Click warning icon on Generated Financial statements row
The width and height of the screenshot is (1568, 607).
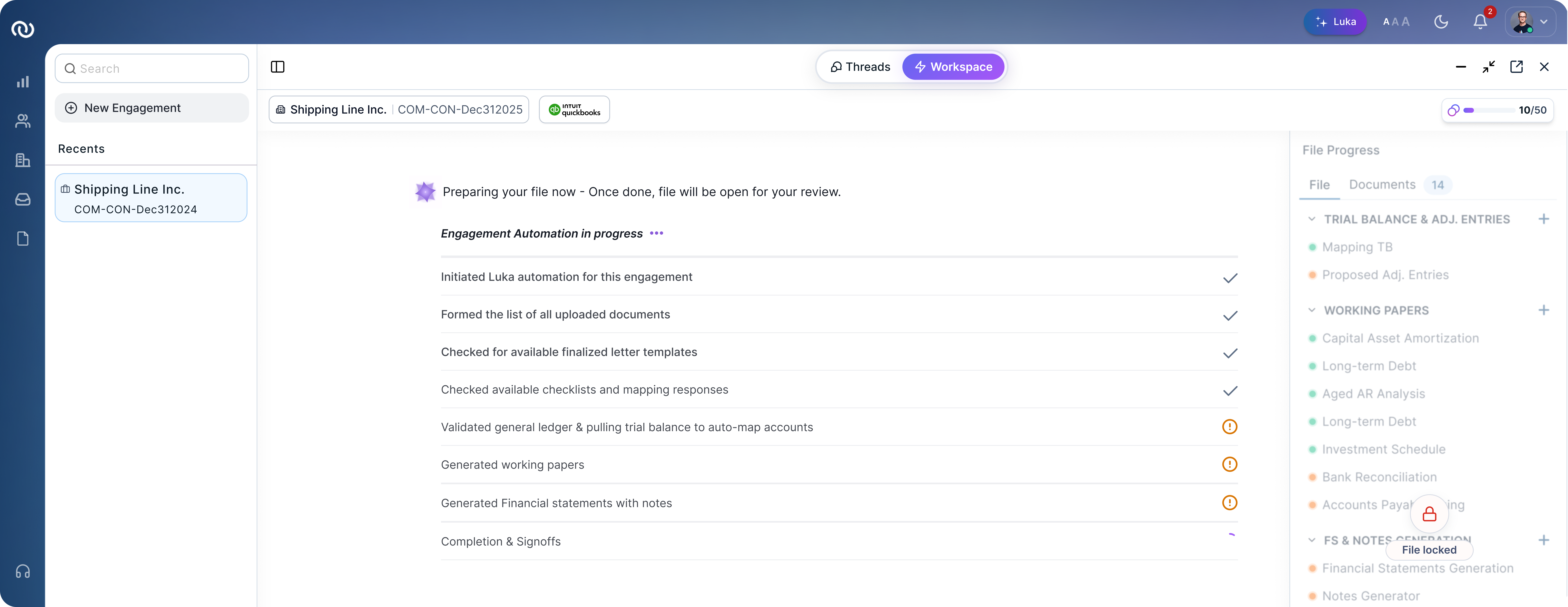tap(1229, 503)
